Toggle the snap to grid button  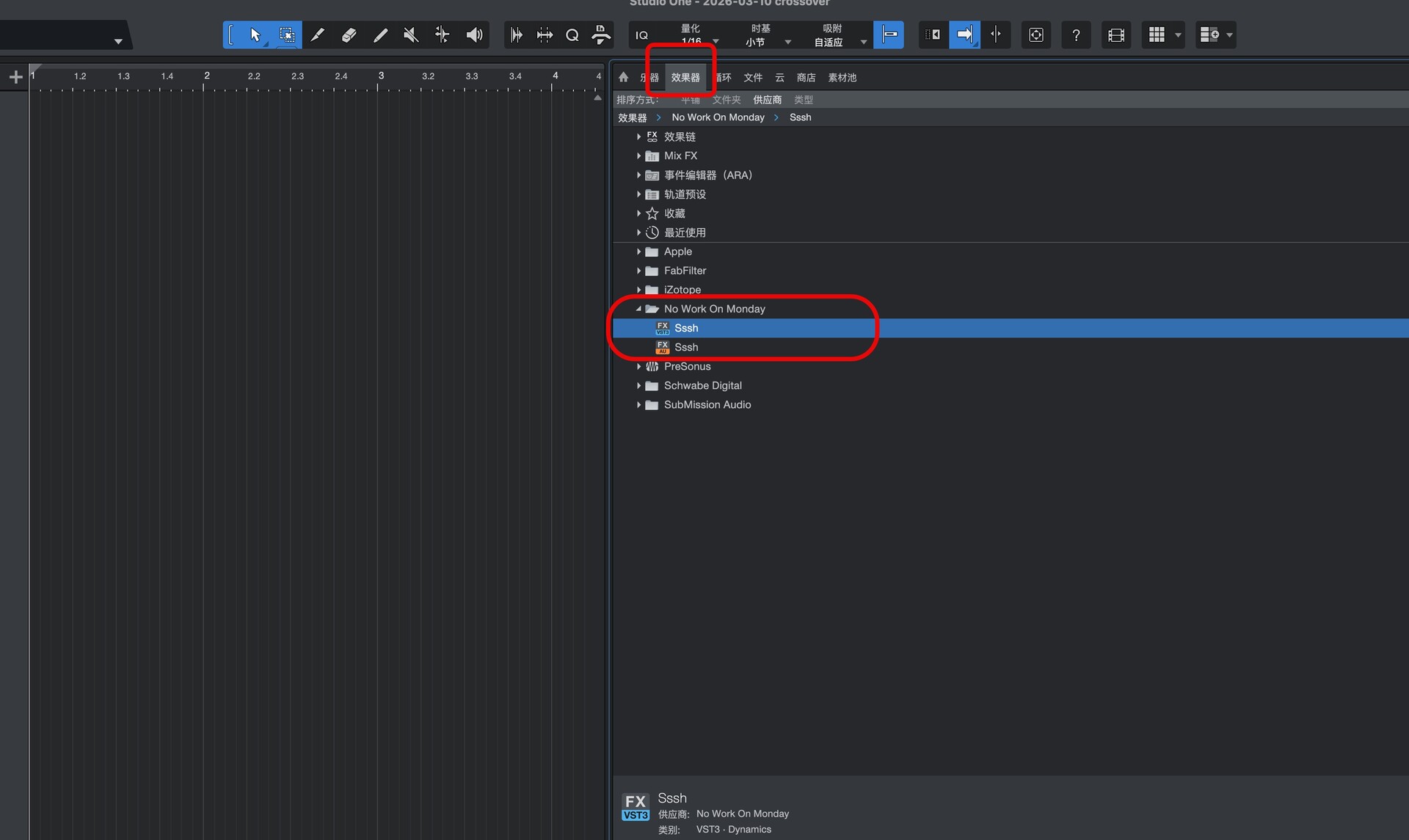tap(889, 34)
